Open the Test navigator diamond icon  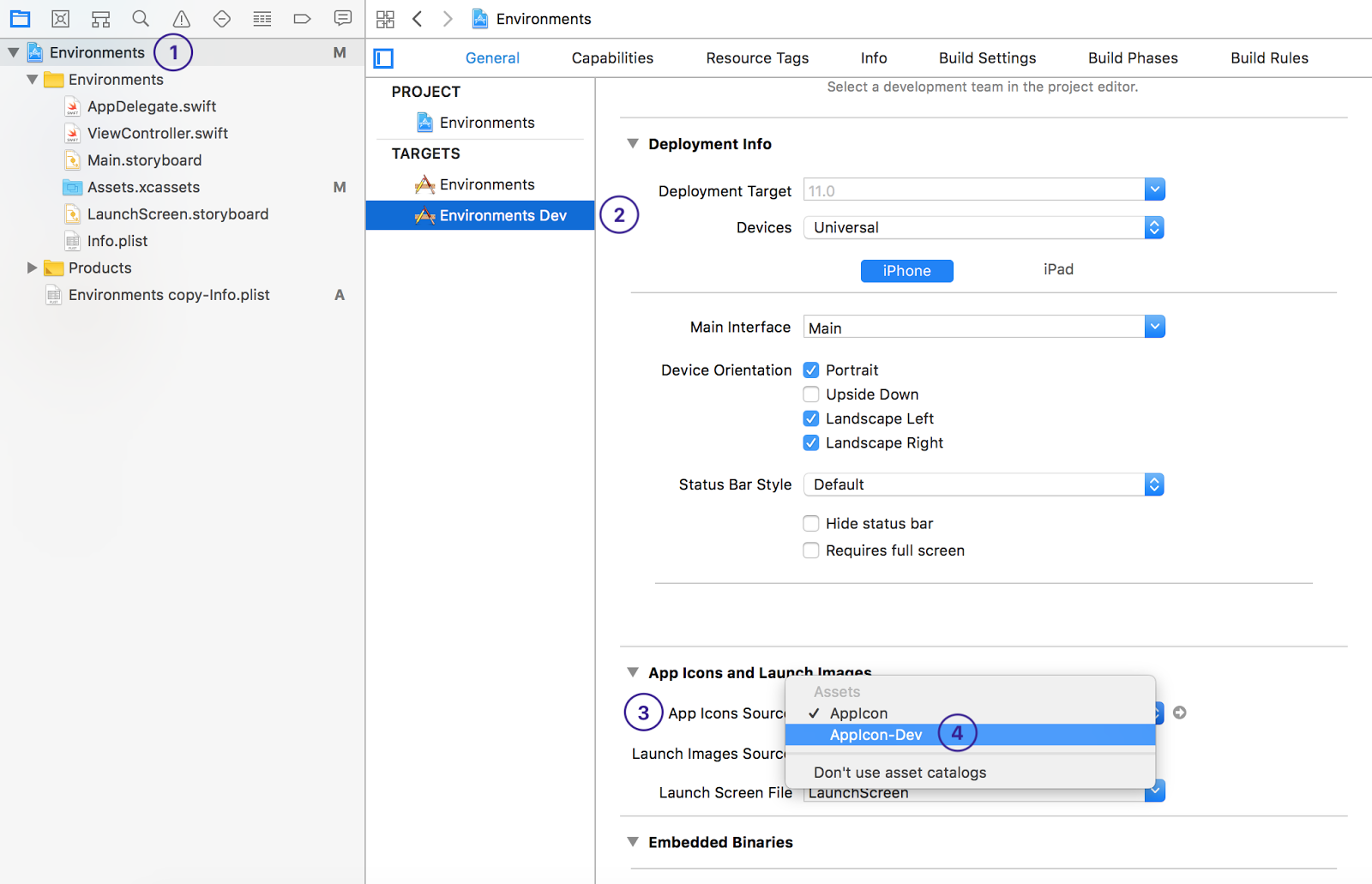pyautogui.click(x=222, y=19)
